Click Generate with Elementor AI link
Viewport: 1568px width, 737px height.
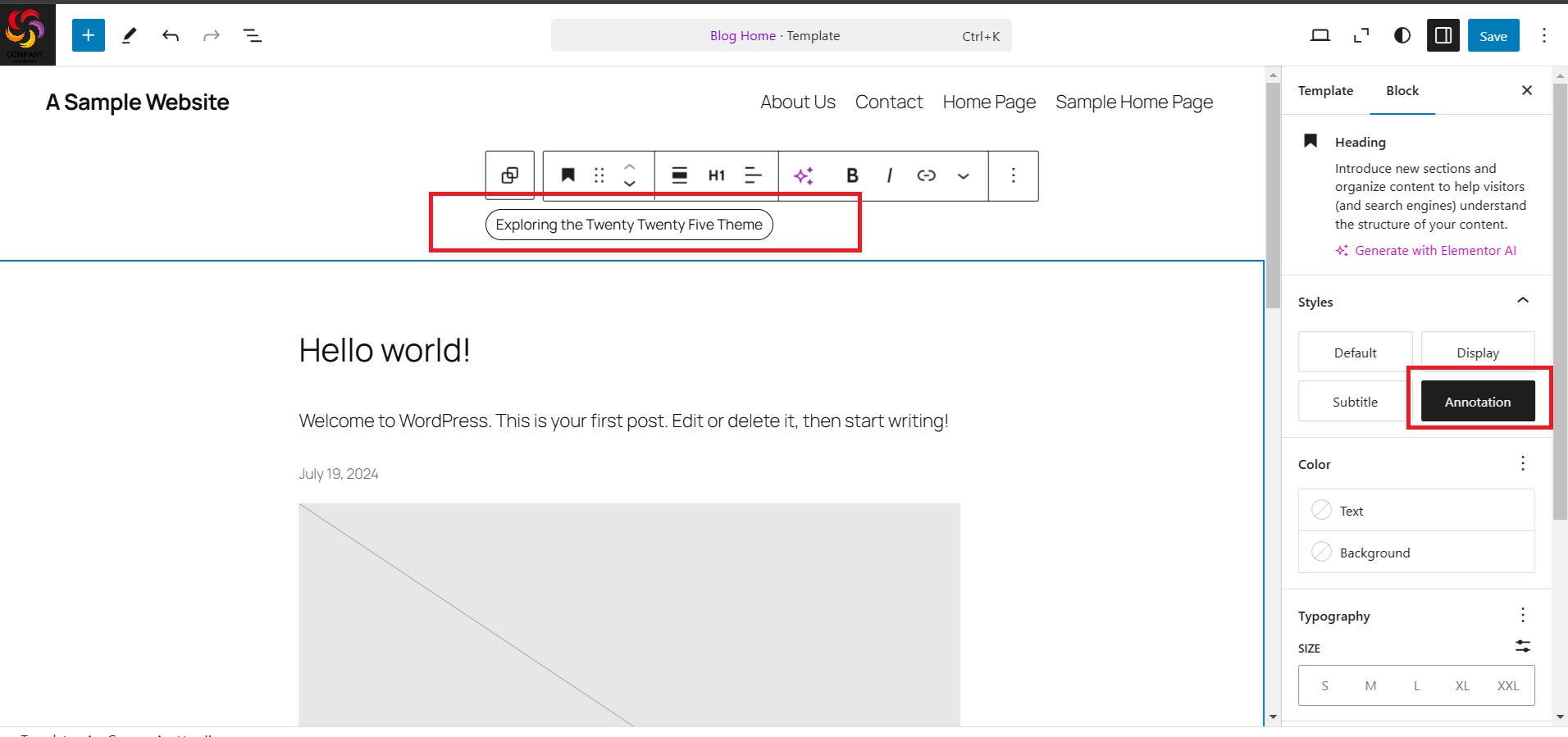(x=1426, y=250)
